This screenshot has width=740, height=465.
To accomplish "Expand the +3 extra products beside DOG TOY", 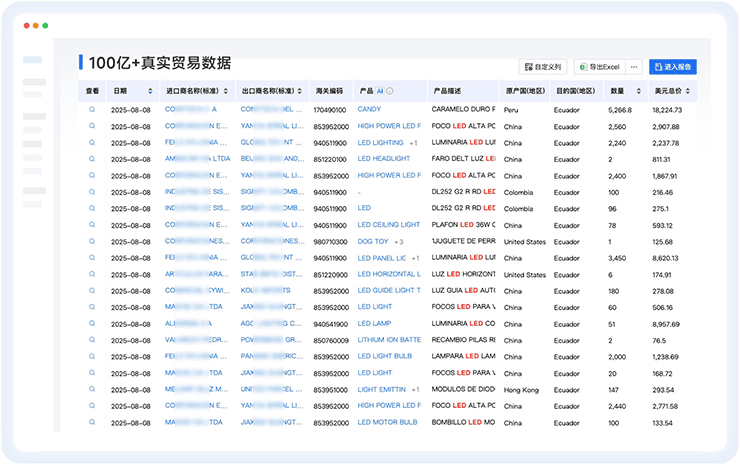I will click(398, 242).
